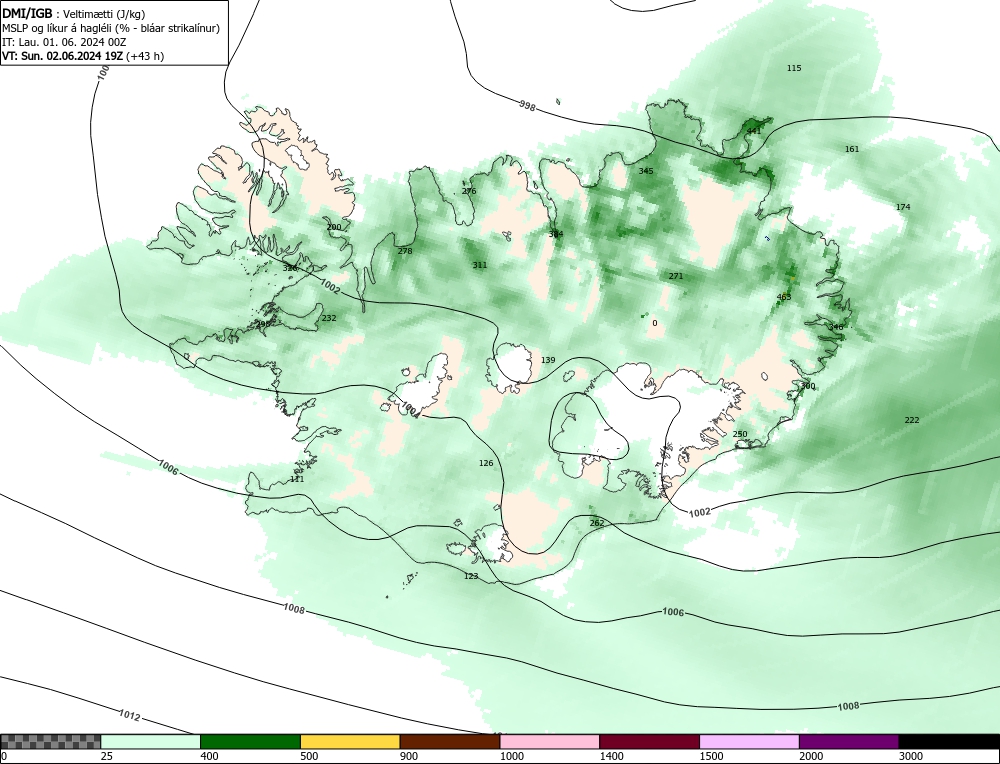
Task: Select the lavender 1500–2000 legend swatch
Action: click(749, 741)
